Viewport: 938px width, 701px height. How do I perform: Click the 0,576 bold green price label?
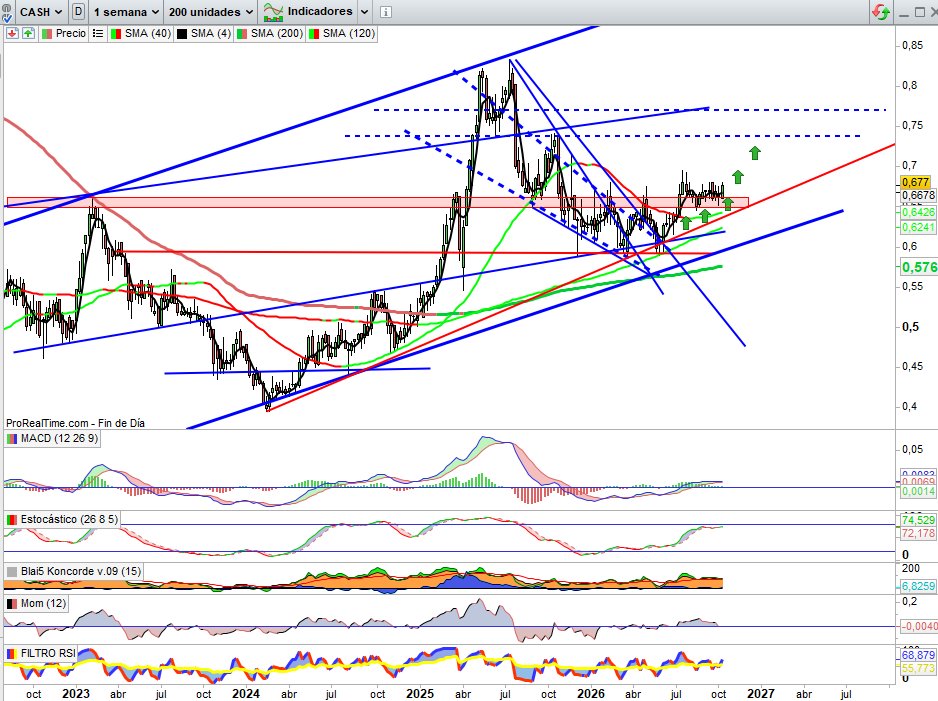tap(919, 267)
